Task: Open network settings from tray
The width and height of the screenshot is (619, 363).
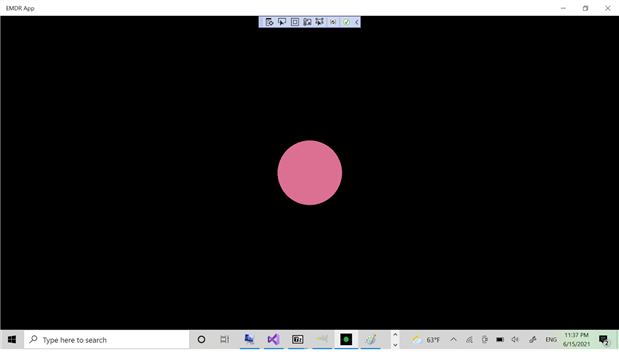Action: [469, 339]
